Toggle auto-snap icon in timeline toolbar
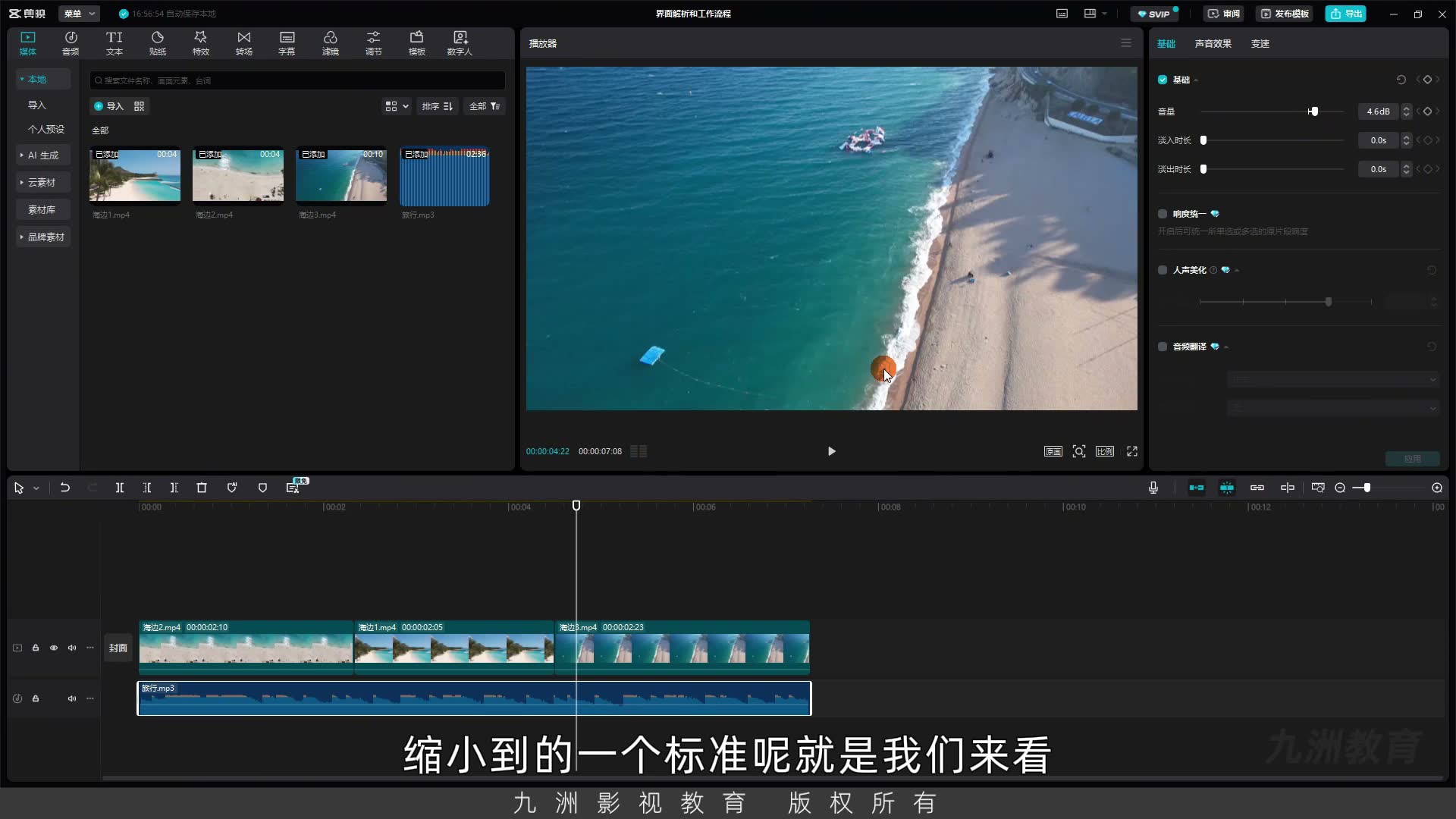The width and height of the screenshot is (1456, 819). pyautogui.click(x=1227, y=488)
